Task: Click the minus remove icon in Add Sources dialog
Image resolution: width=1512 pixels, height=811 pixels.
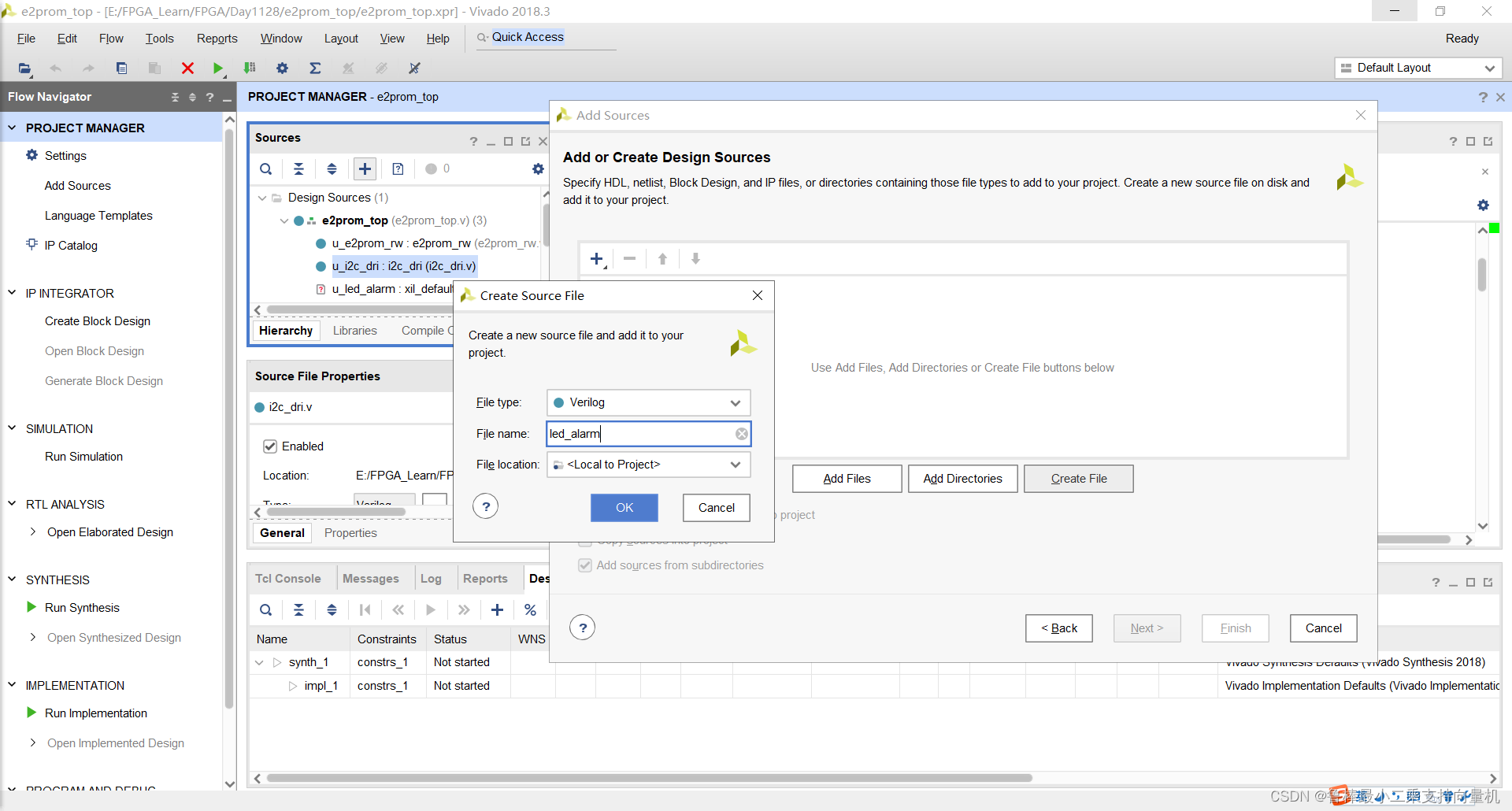Action: [x=629, y=258]
